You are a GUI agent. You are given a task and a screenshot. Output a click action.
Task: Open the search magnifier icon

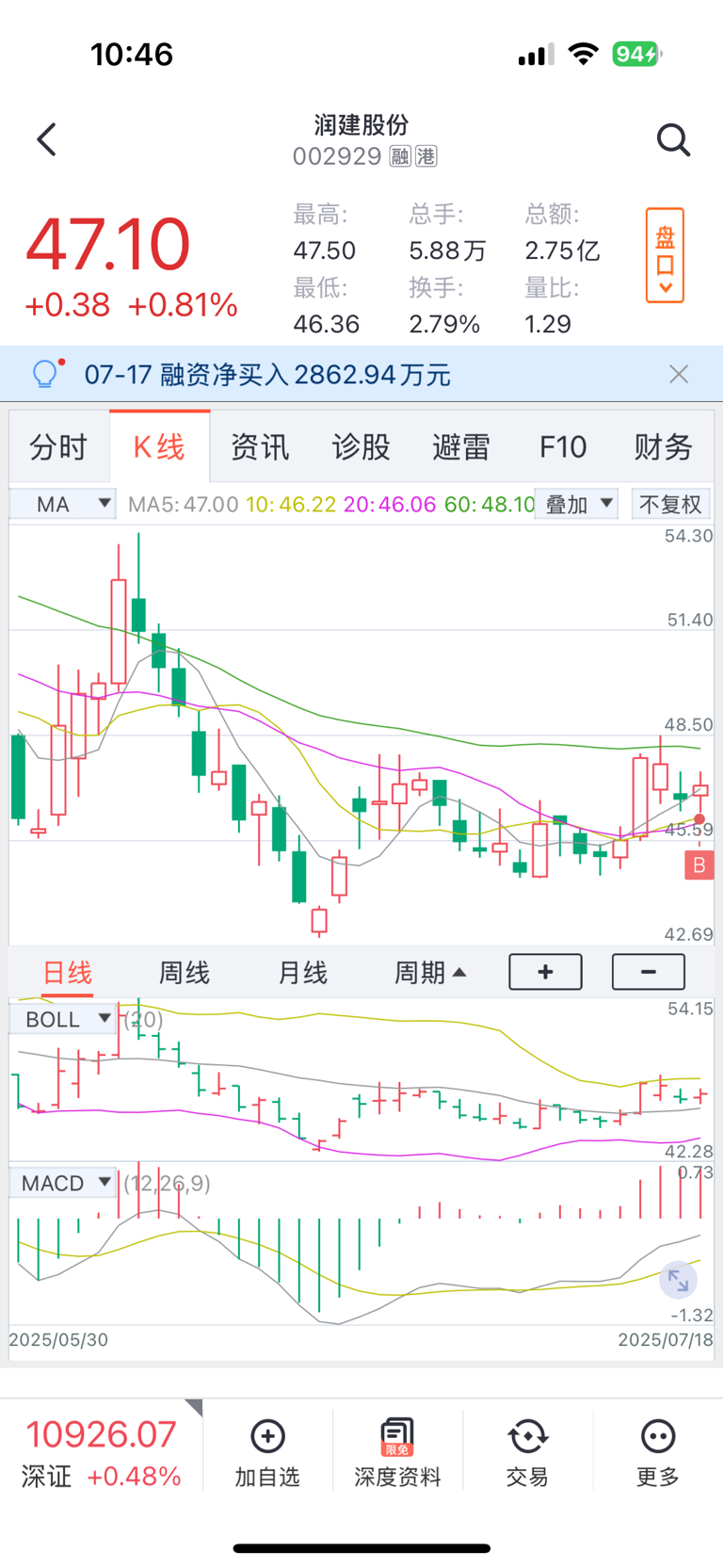tap(673, 140)
